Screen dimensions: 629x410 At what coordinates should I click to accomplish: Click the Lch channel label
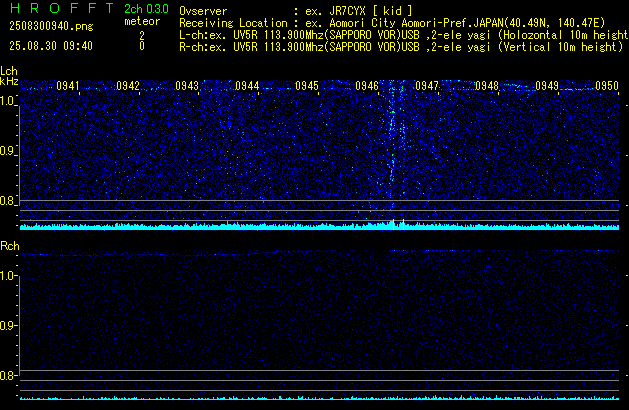(9, 71)
